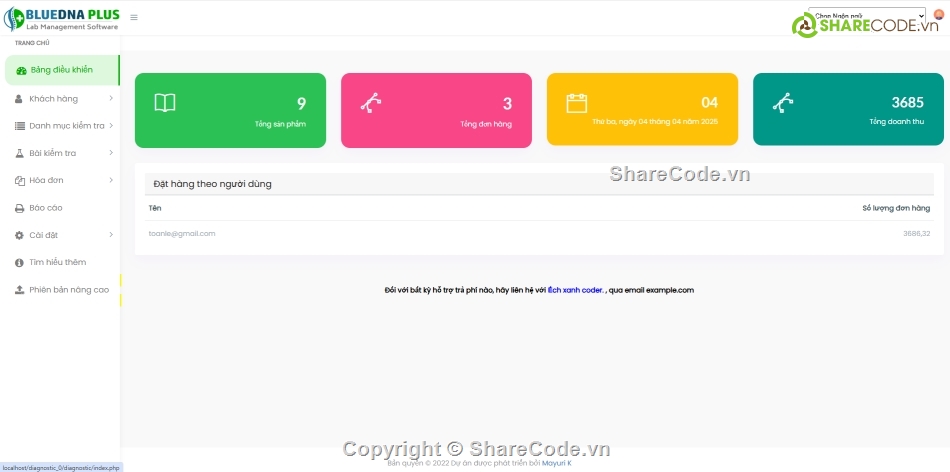Click the hamburger sidebar toggle icon
This screenshot has width=950, height=472.
(134, 17)
